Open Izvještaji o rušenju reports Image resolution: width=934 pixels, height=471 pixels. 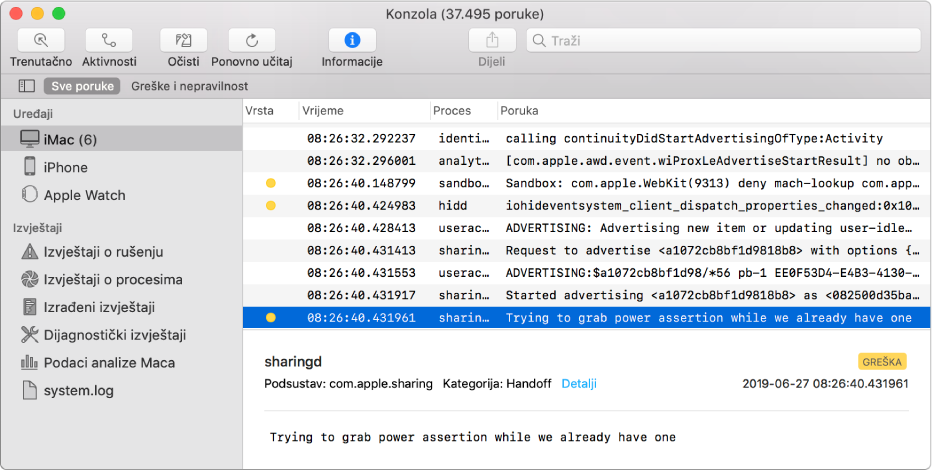(122, 252)
